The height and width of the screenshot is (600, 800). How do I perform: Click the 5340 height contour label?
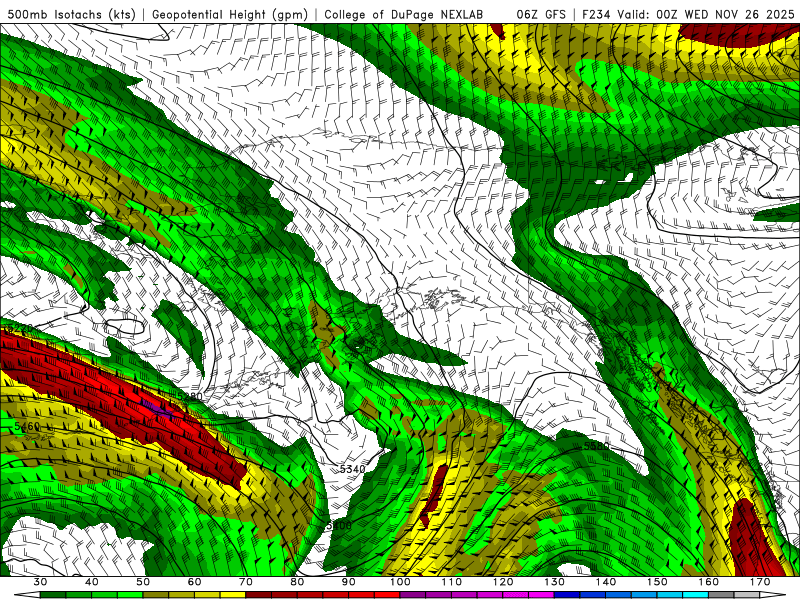[x=353, y=469]
